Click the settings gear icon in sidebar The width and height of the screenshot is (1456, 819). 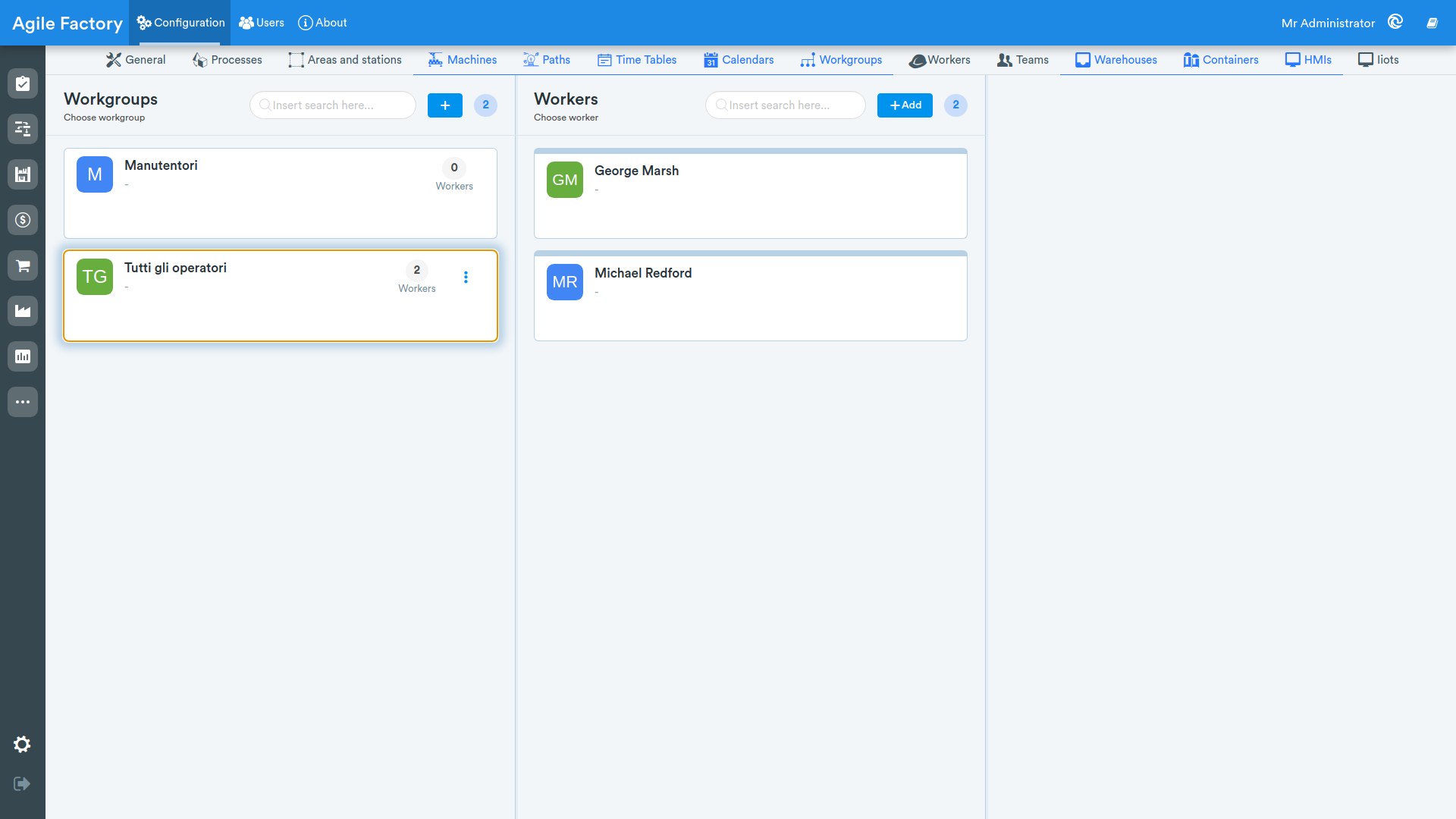pos(22,745)
